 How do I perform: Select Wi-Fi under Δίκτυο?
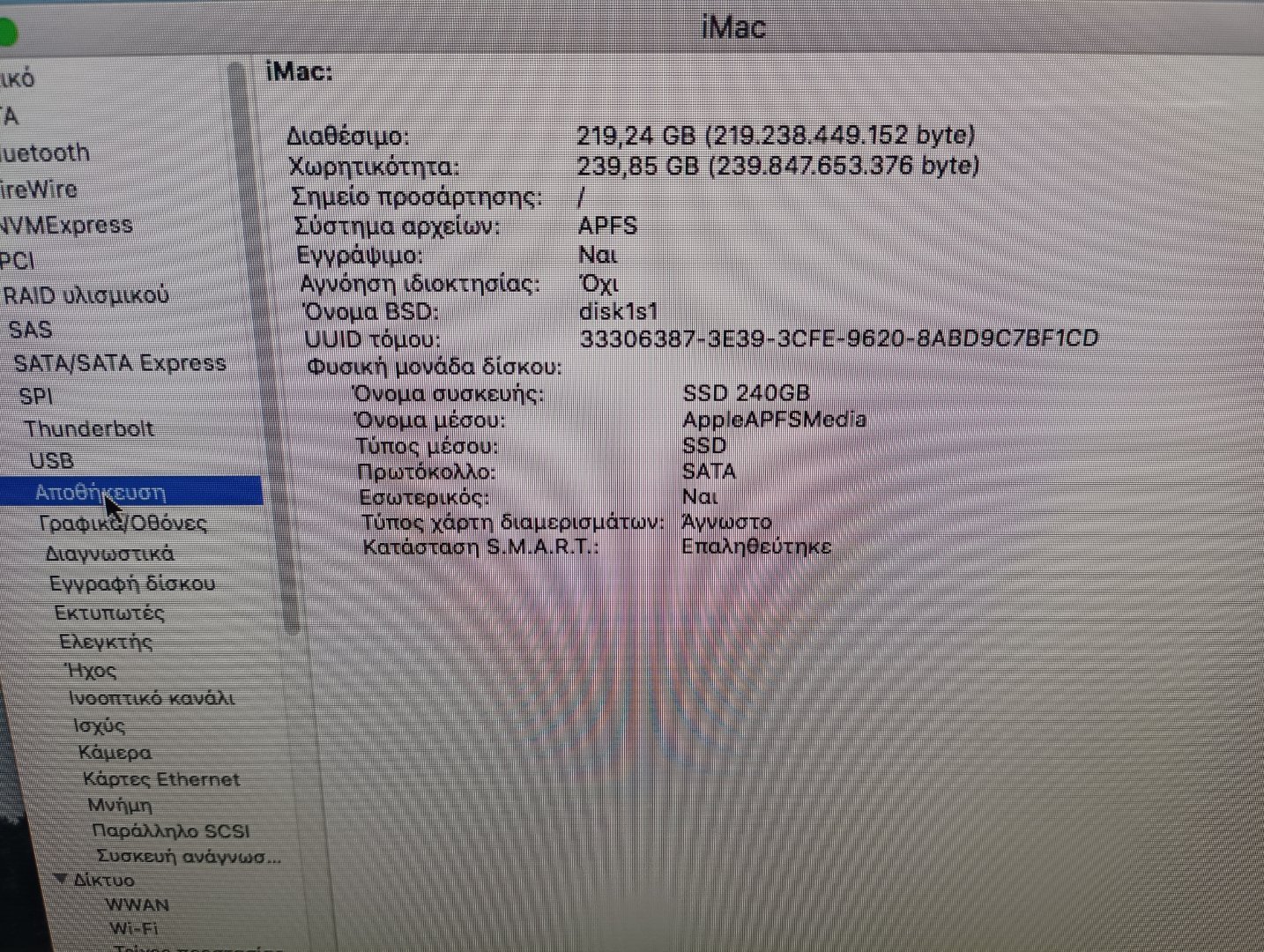(x=134, y=928)
